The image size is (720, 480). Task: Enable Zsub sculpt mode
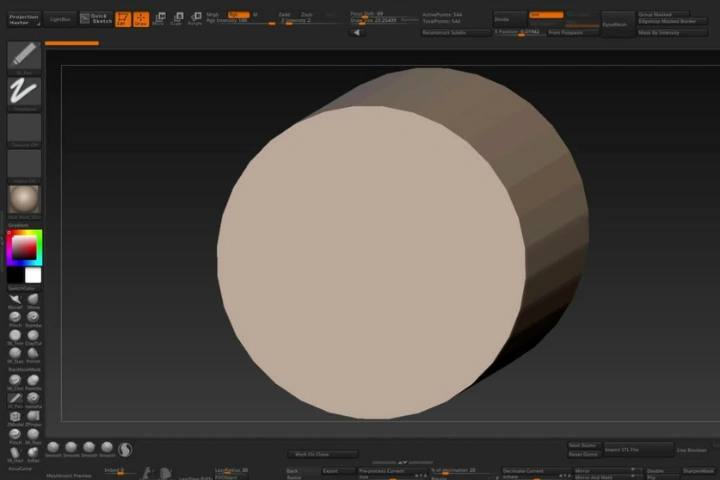pos(306,15)
